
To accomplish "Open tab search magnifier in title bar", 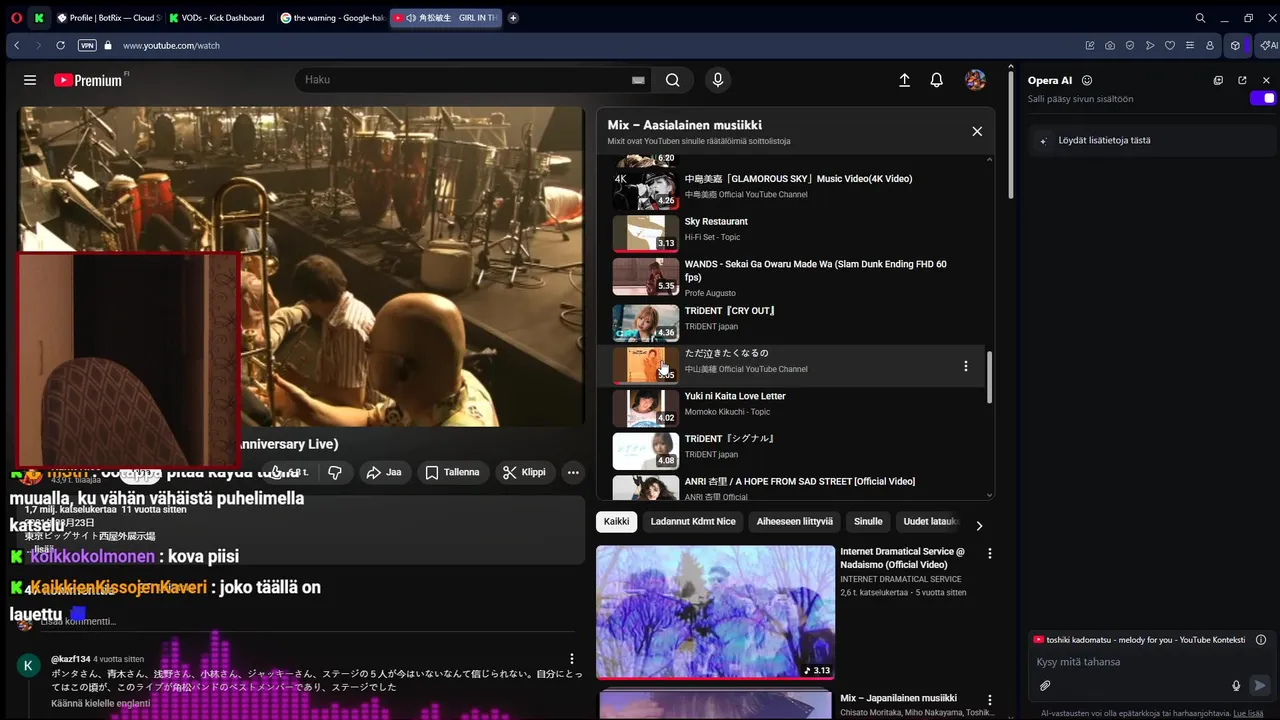I will 1200,18.
